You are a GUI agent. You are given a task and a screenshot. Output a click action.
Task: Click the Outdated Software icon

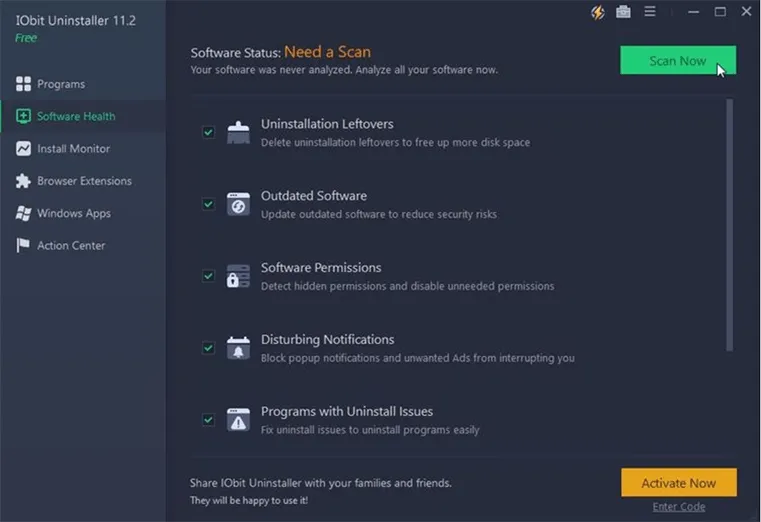pos(238,204)
